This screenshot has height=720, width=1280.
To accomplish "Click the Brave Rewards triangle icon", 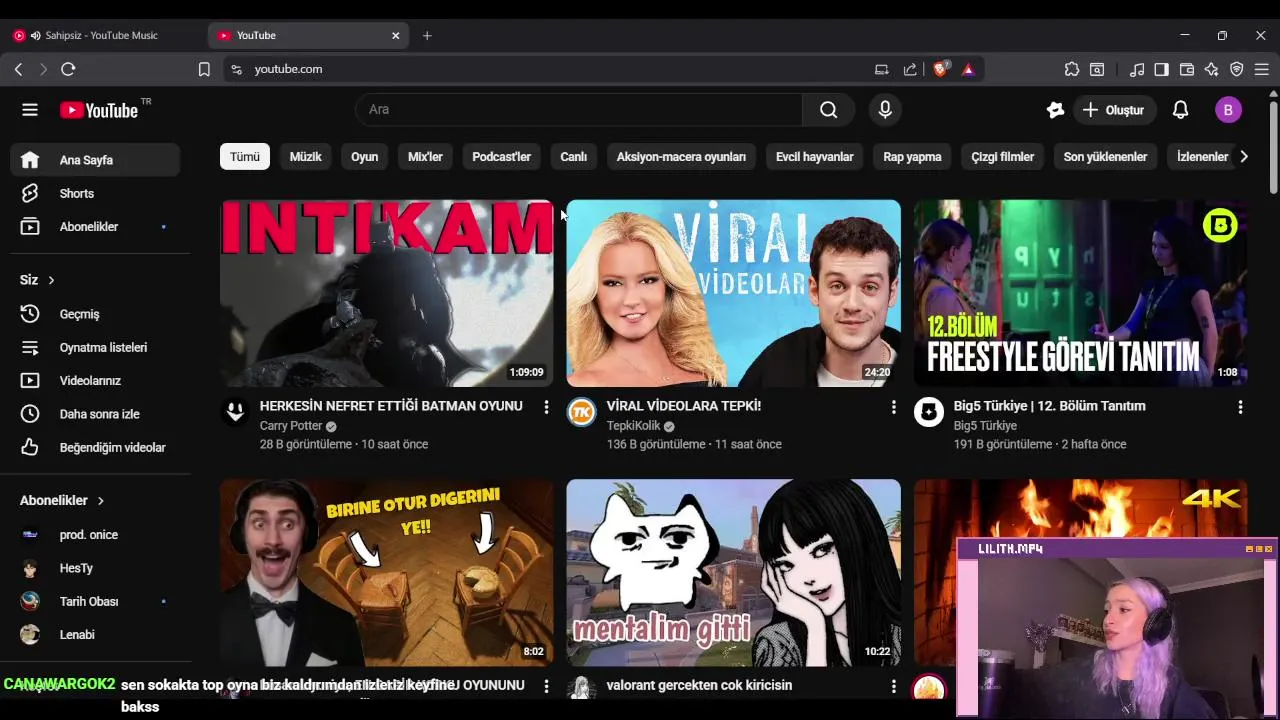I will pyautogui.click(x=968, y=69).
